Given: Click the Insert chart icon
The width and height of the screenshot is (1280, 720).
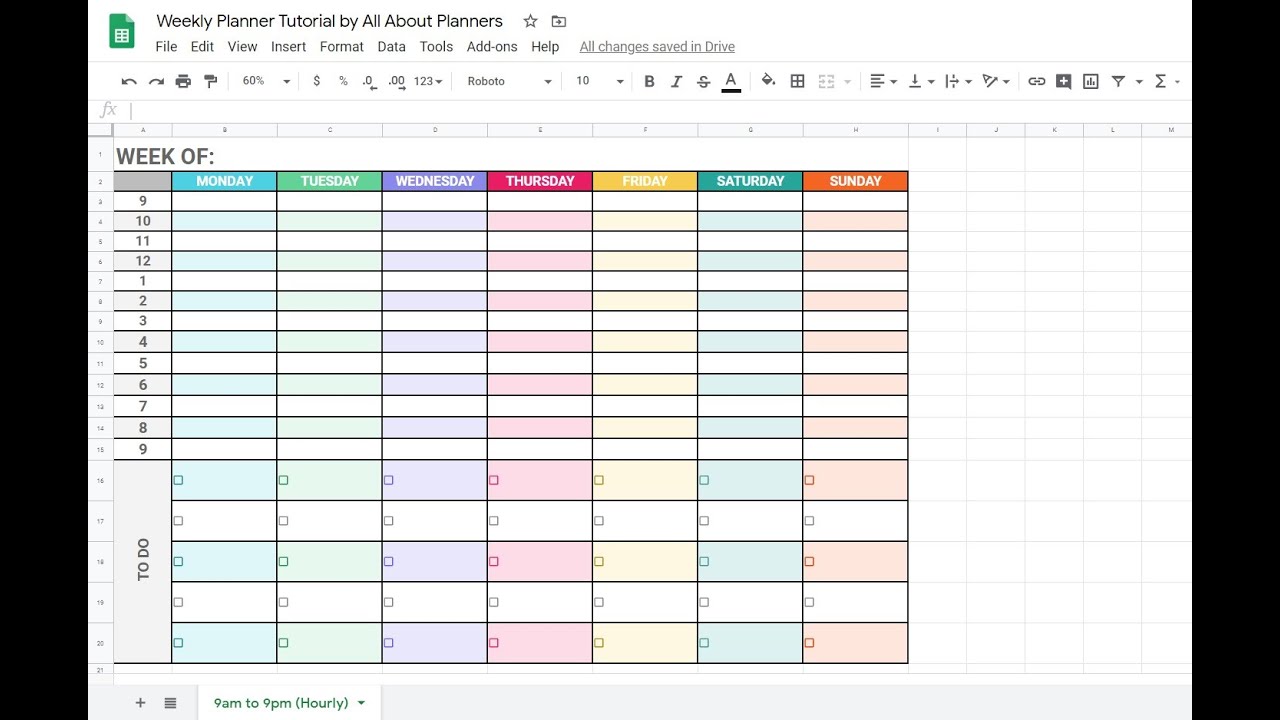Looking at the screenshot, I should coord(1091,81).
